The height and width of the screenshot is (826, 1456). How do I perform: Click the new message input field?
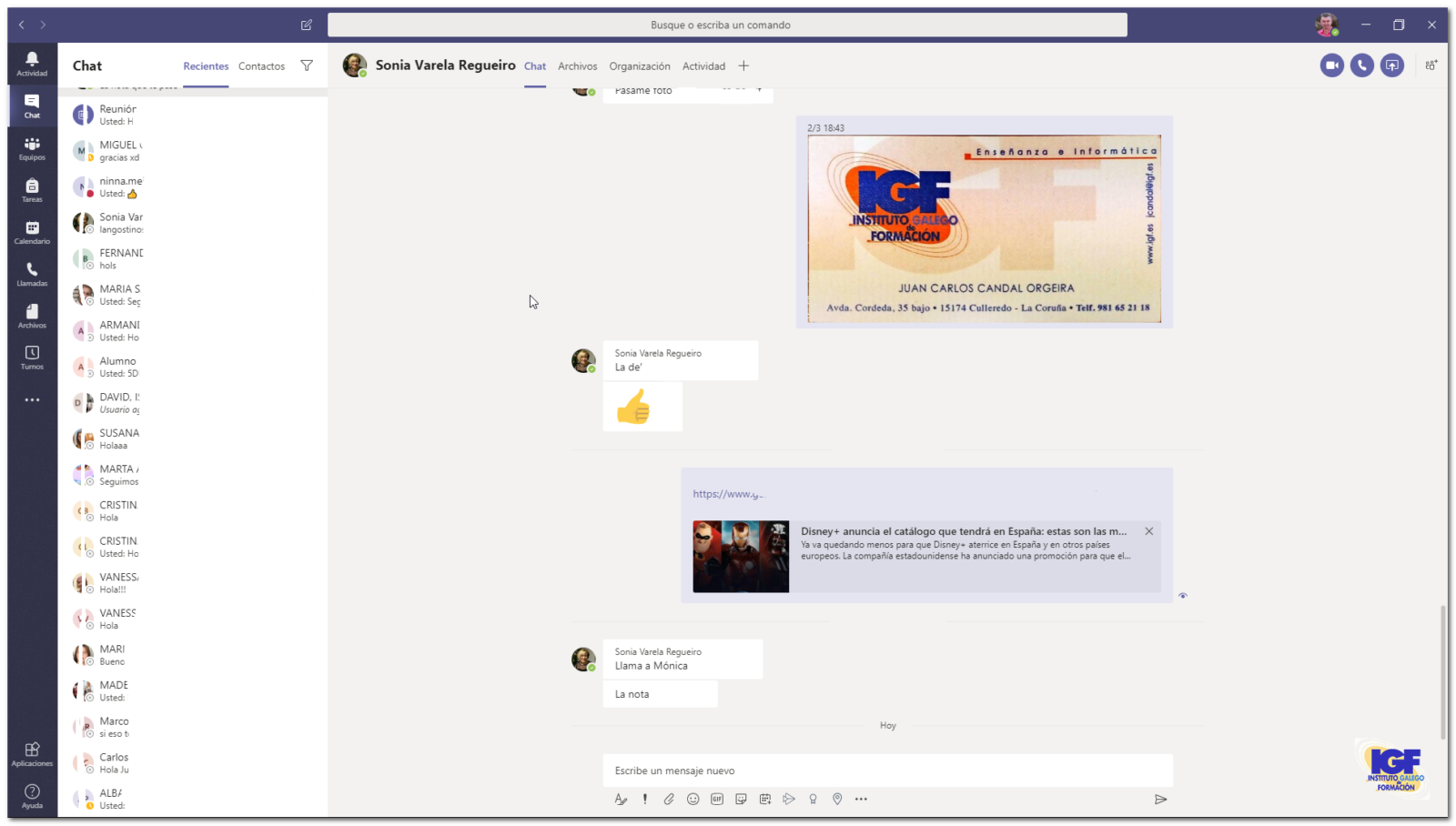pyautogui.click(x=887, y=771)
